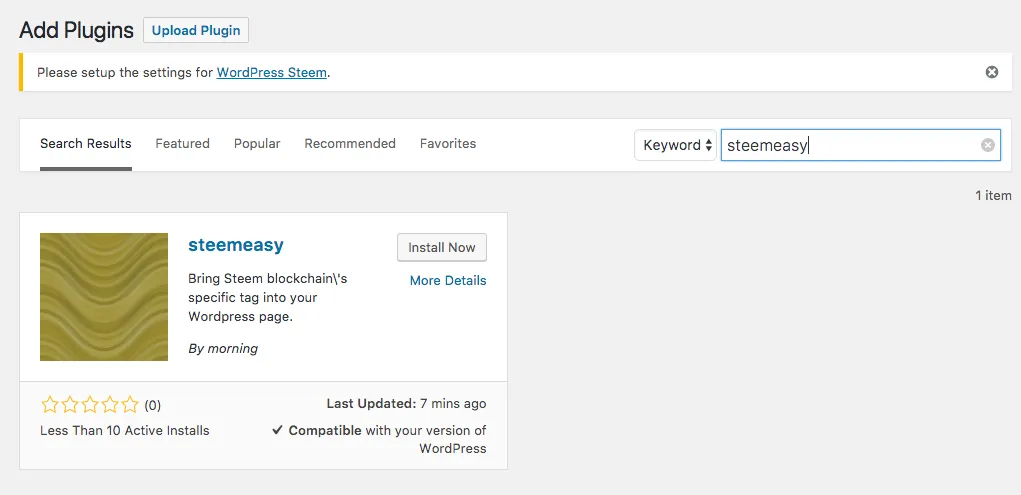Image resolution: width=1021 pixels, height=495 pixels.
Task: Focus the plugin search input field
Action: [850, 145]
